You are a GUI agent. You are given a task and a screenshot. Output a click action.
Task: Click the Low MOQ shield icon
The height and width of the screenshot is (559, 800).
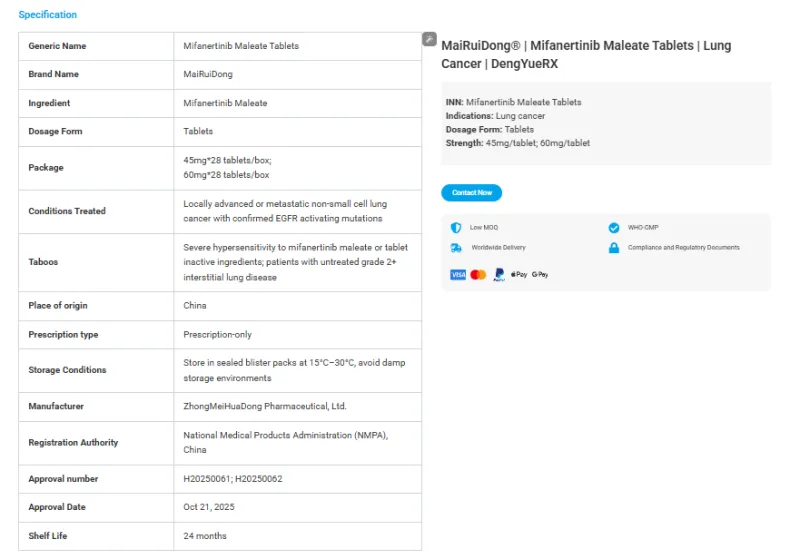coord(456,227)
